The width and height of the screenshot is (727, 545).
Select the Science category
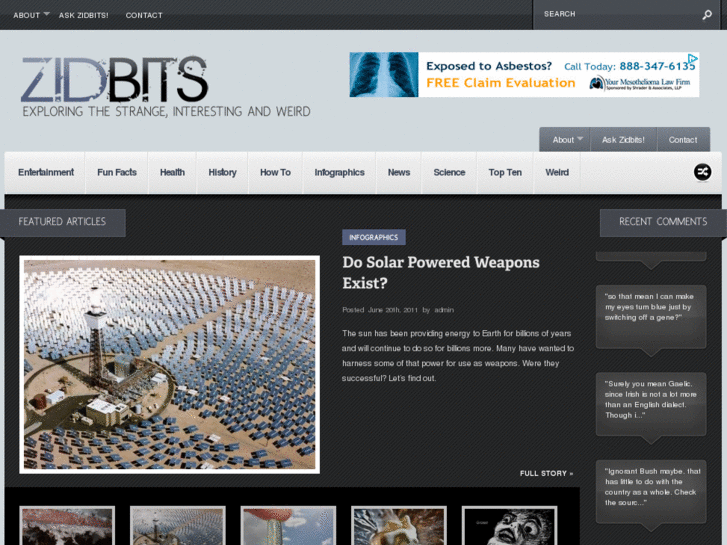[x=449, y=173]
